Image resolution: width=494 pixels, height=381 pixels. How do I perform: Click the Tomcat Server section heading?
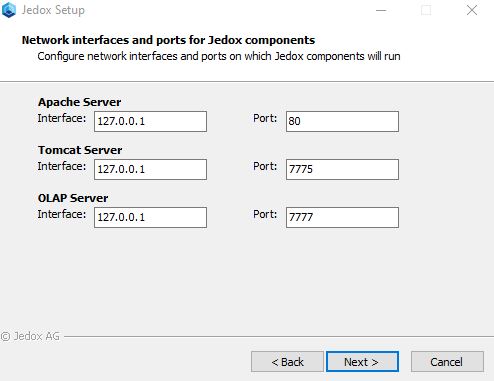coord(80,150)
